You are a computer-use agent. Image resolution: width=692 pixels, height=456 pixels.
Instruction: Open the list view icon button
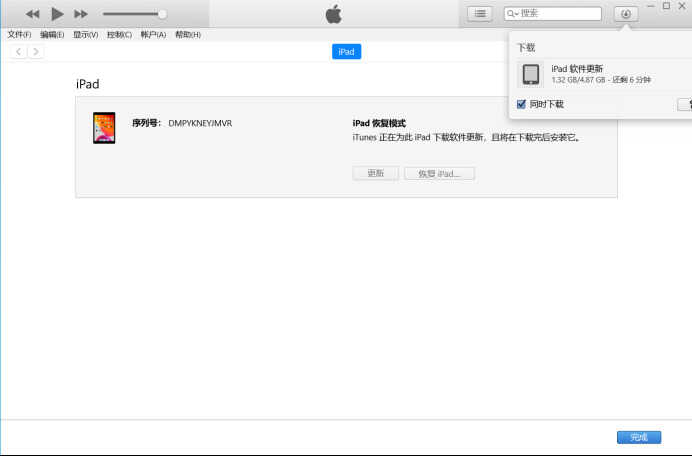click(x=480, y=14)
